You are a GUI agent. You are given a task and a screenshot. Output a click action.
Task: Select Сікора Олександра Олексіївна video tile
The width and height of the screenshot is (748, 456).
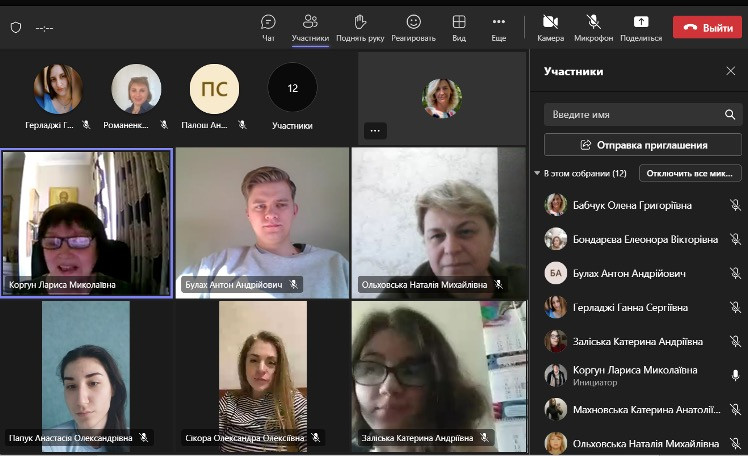coord(262,376)
